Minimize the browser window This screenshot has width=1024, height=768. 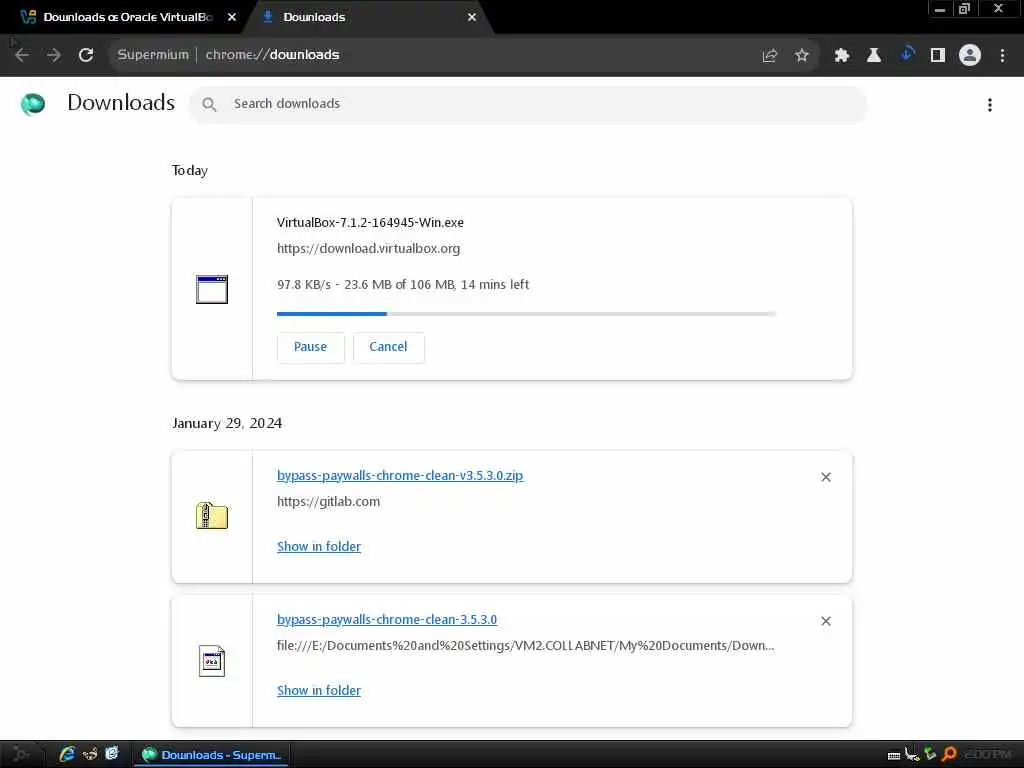pyautogui.click(x=940, y=9)
